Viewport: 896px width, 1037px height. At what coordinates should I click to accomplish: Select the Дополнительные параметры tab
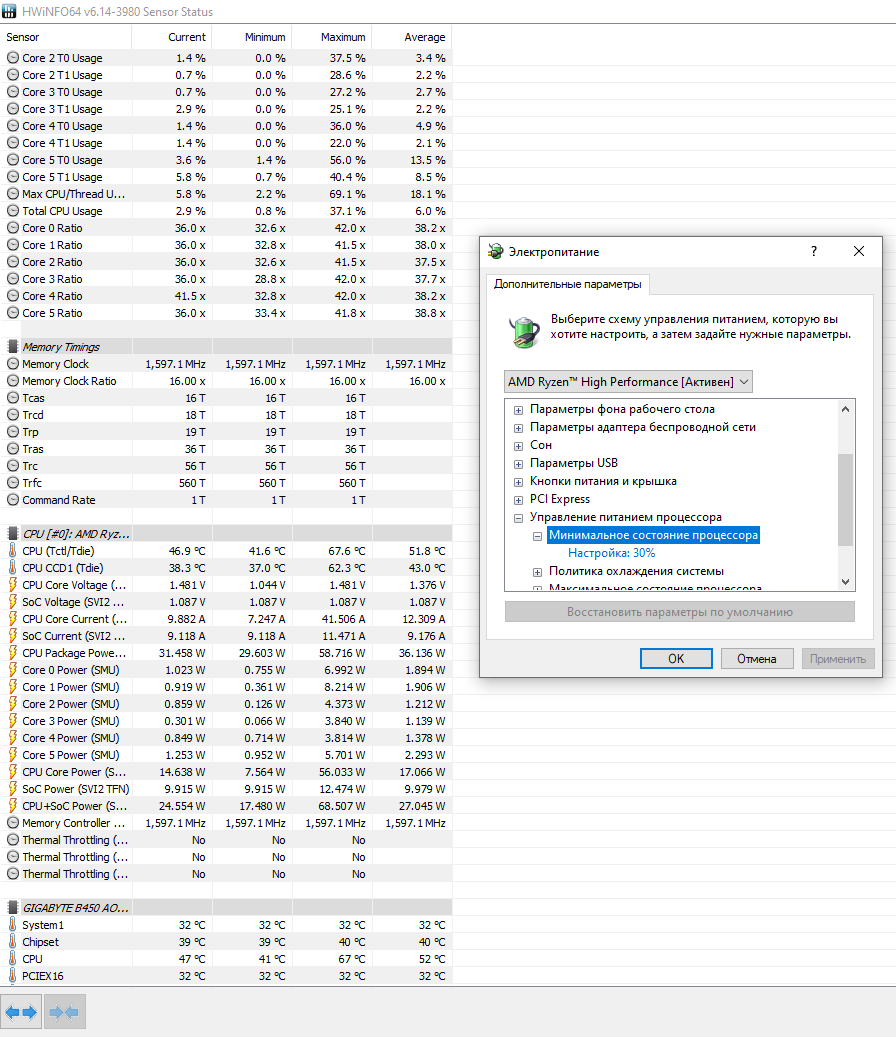click(x=567, y=284)
